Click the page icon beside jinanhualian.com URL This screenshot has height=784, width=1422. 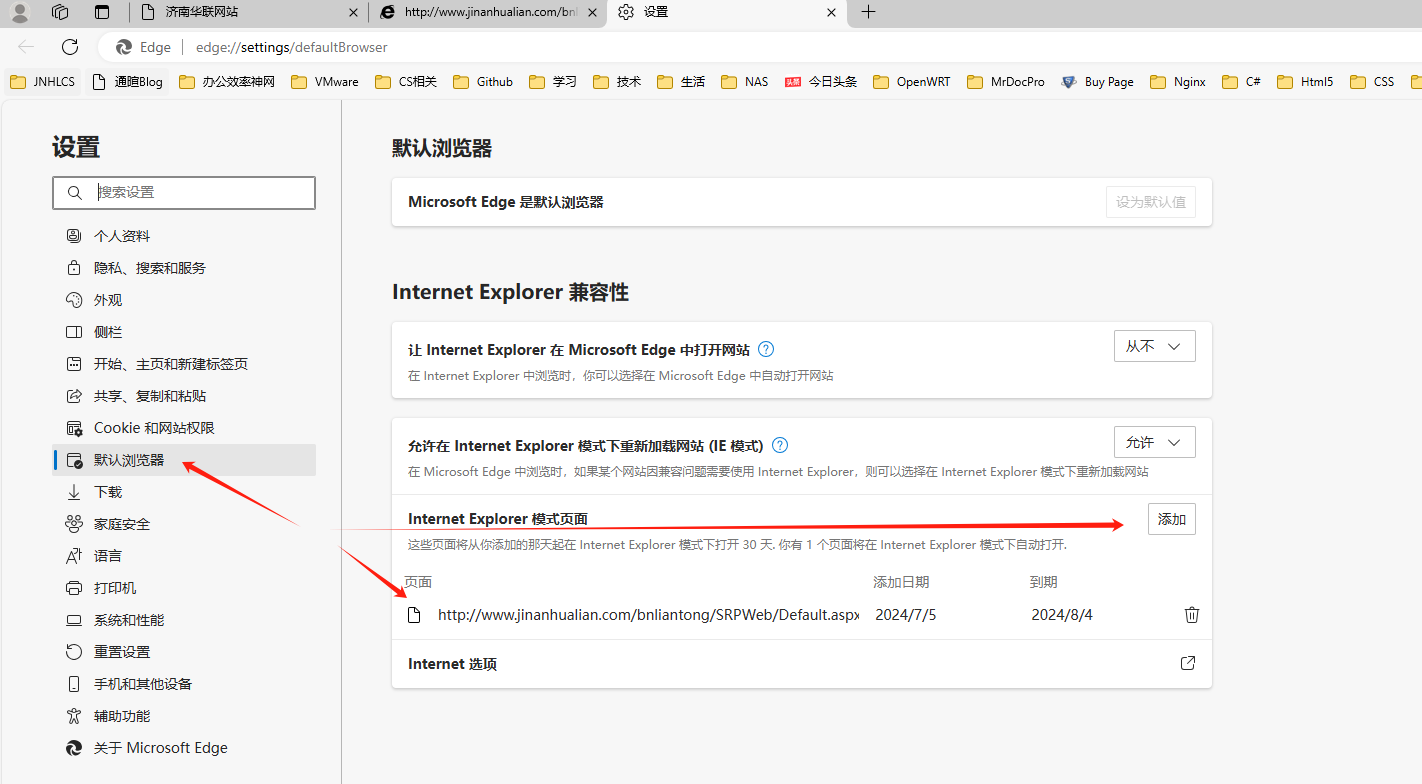[414, 615]
